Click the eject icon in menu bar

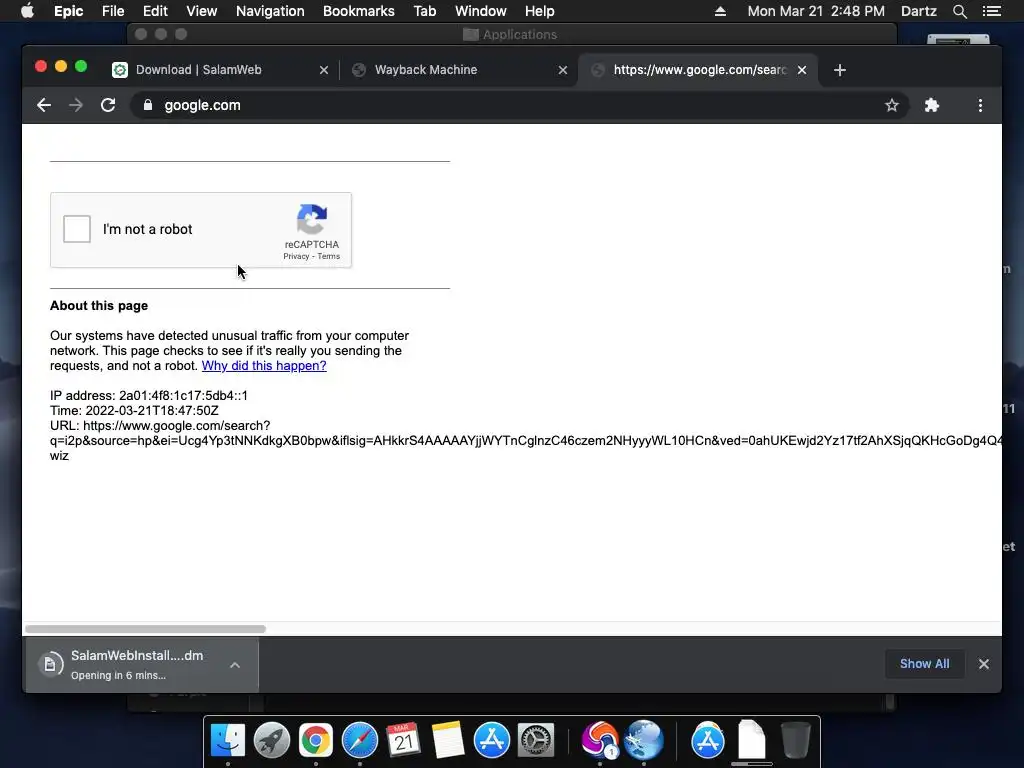(720, 11)
